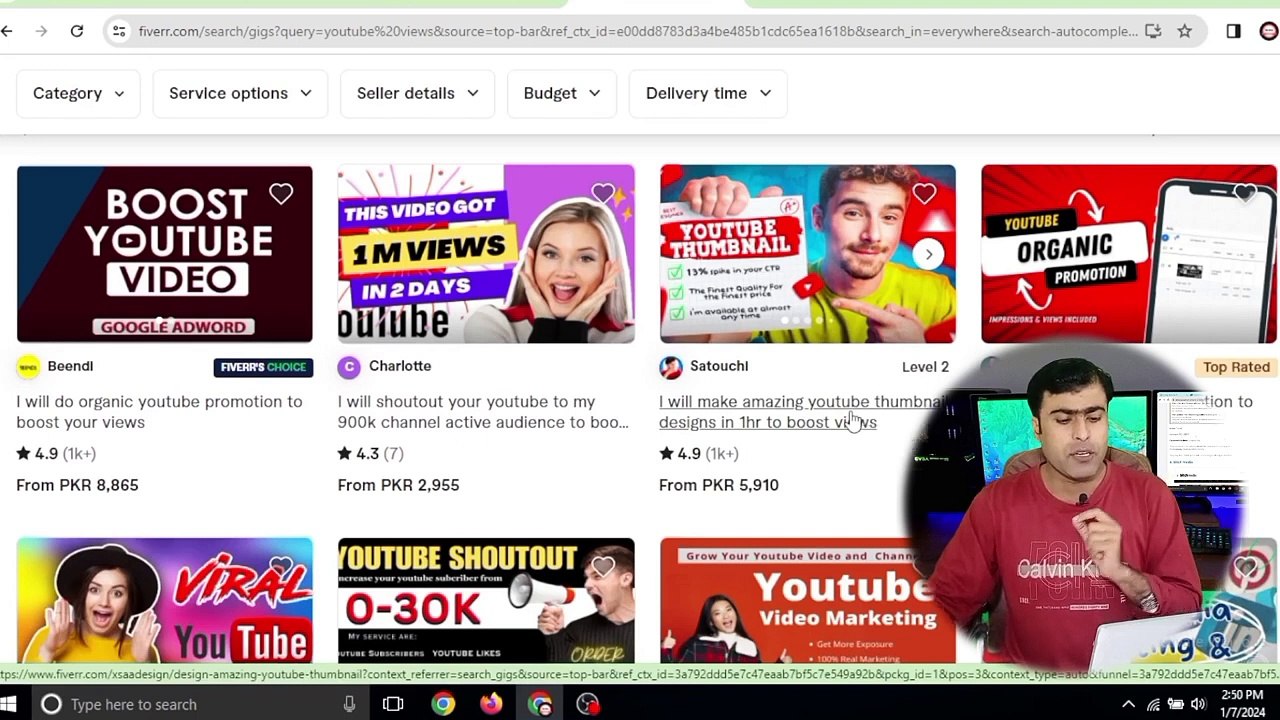Open Beendi's seller profile name
The image size is (1280, 720).
pos(70,366)
